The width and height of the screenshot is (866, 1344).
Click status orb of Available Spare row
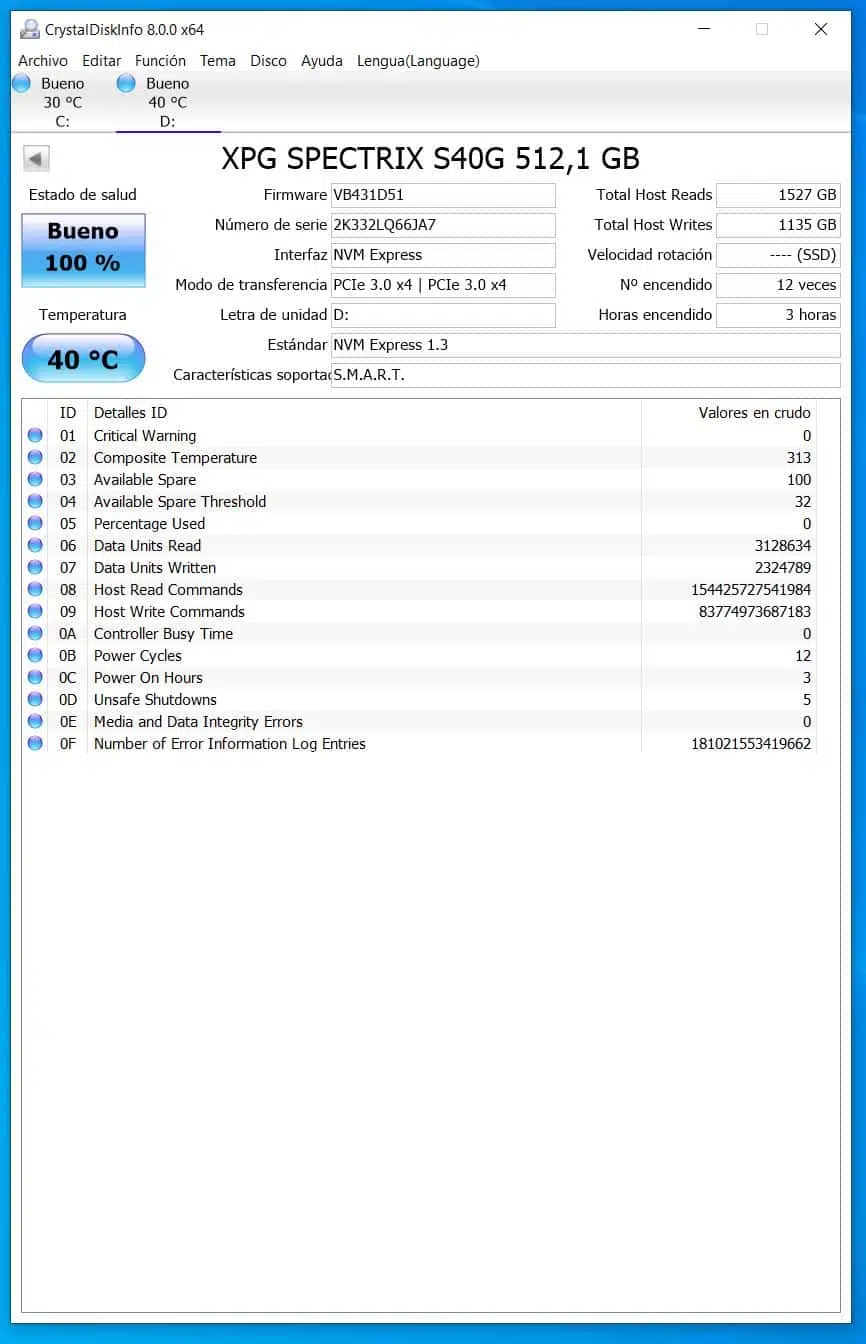(35, 479)
